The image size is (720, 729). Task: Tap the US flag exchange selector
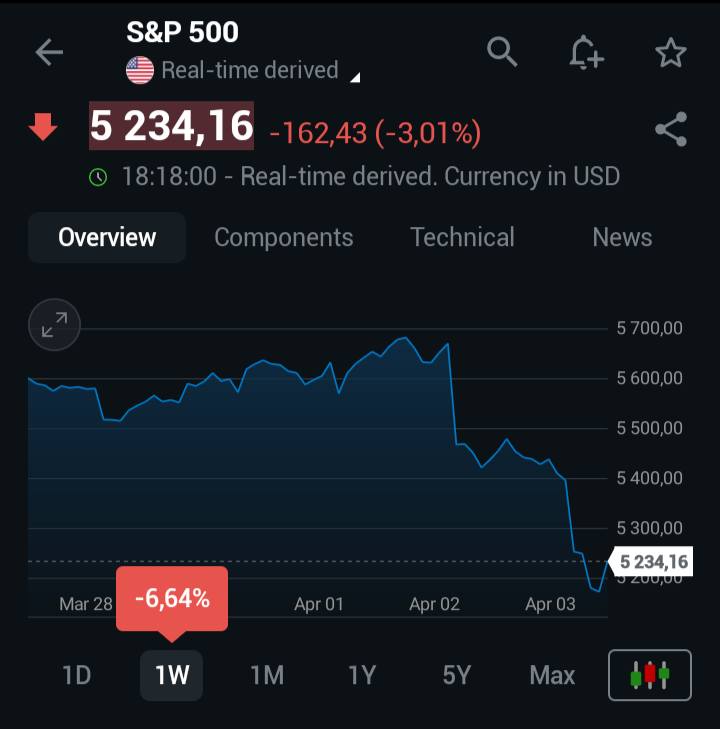click(x=140, y=70)
